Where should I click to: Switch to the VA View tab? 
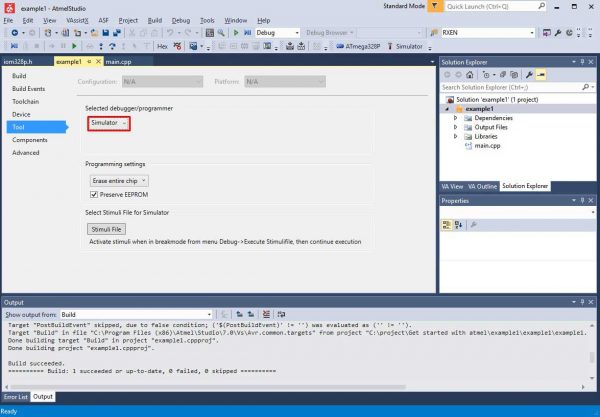pos(452,186)
